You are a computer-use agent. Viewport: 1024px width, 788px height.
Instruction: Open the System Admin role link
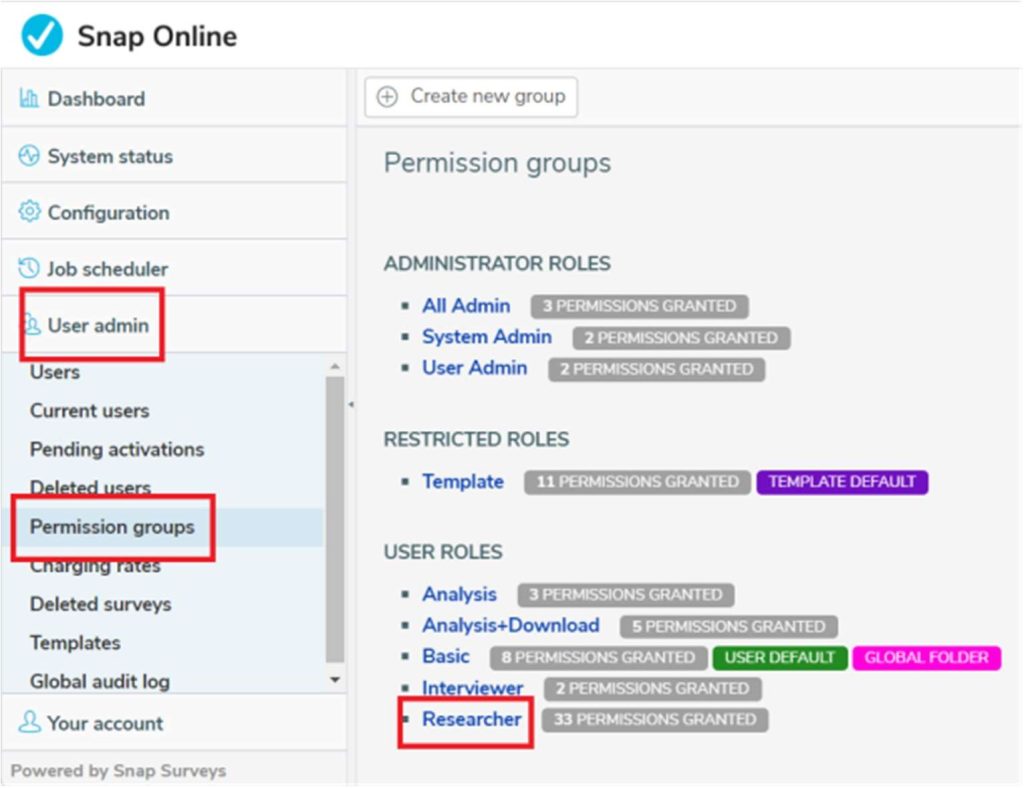[x=487, y=337]
